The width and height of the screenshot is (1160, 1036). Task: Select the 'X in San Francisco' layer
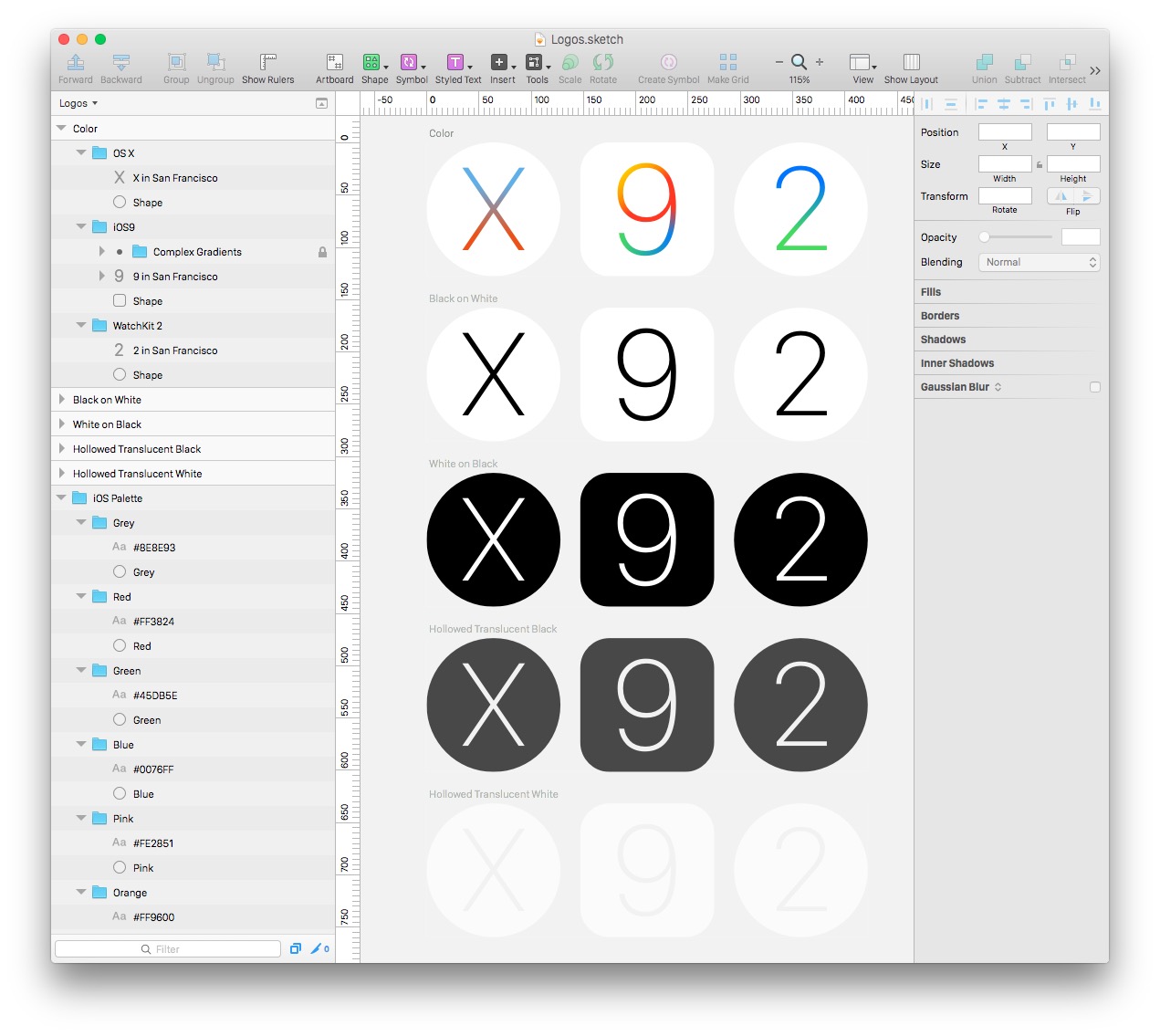tap(193, 178)
